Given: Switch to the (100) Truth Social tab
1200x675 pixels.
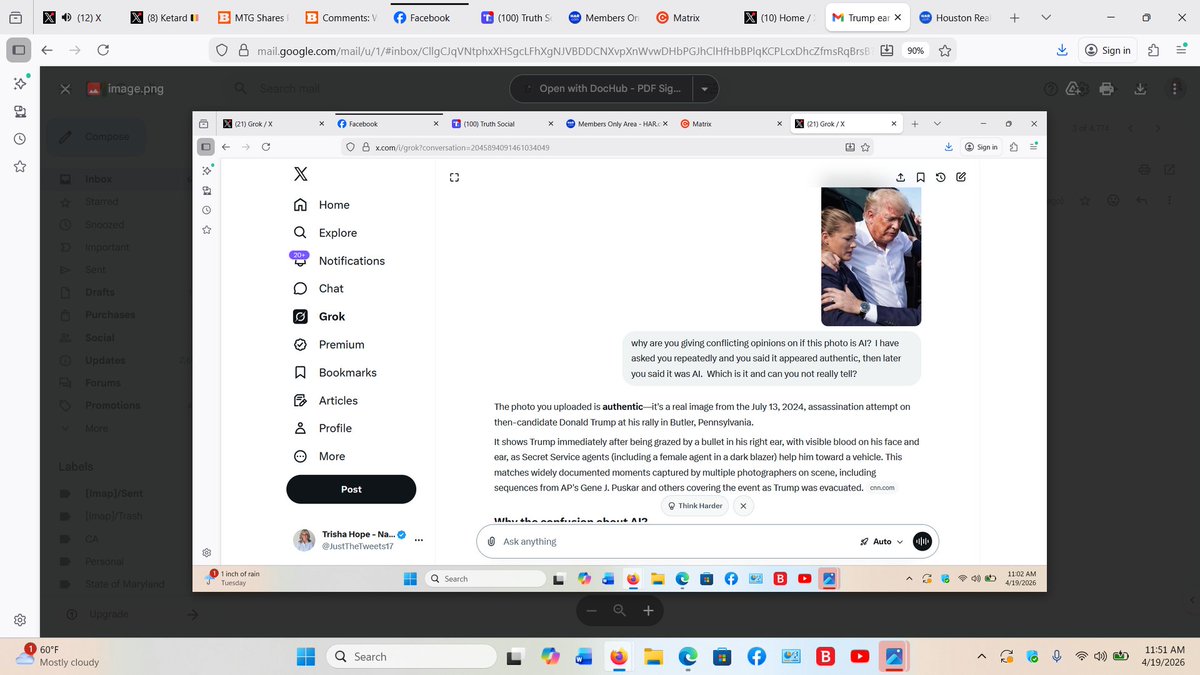Looking at the screenshot, I should click(515, 18).
